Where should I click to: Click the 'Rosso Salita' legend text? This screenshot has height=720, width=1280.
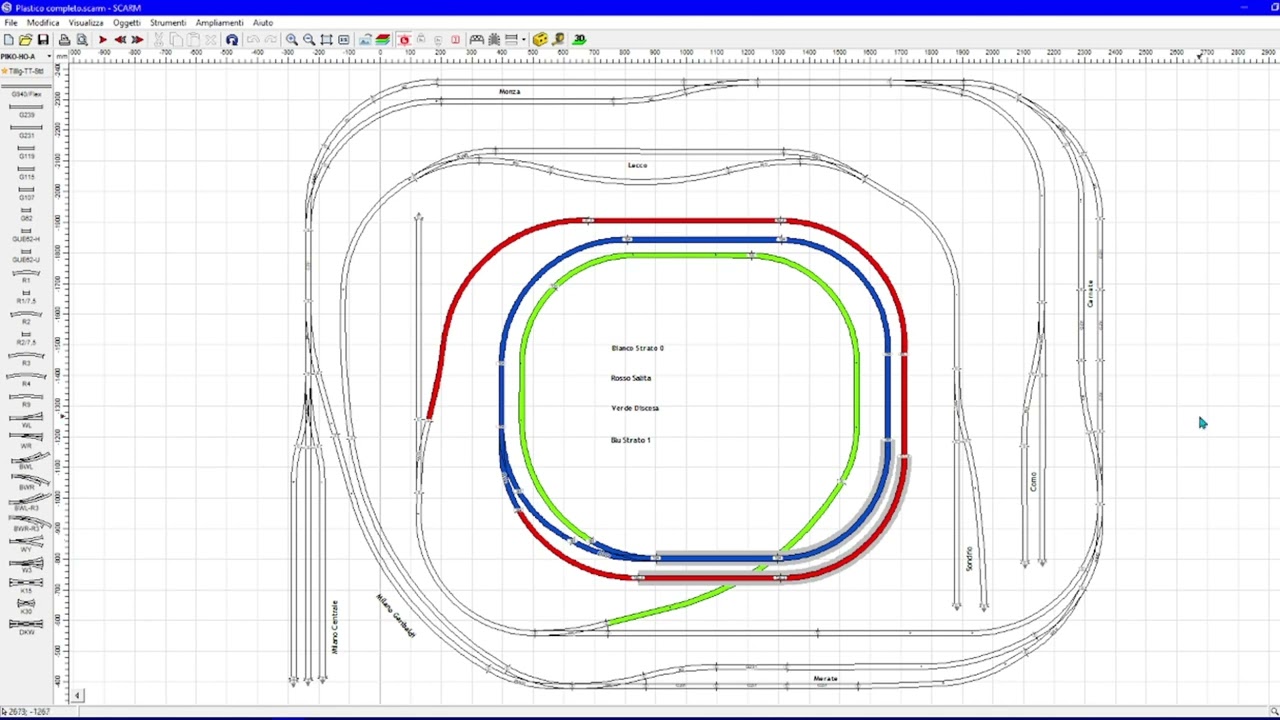tap(631, 378)
